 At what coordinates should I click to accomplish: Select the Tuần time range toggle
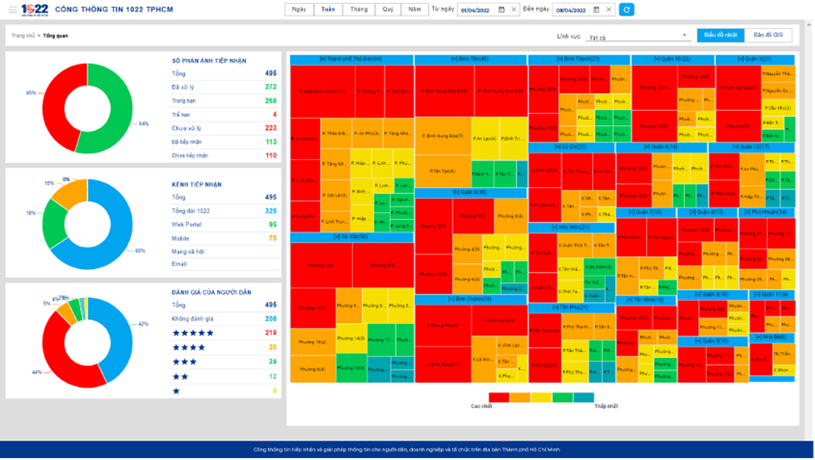327,9
